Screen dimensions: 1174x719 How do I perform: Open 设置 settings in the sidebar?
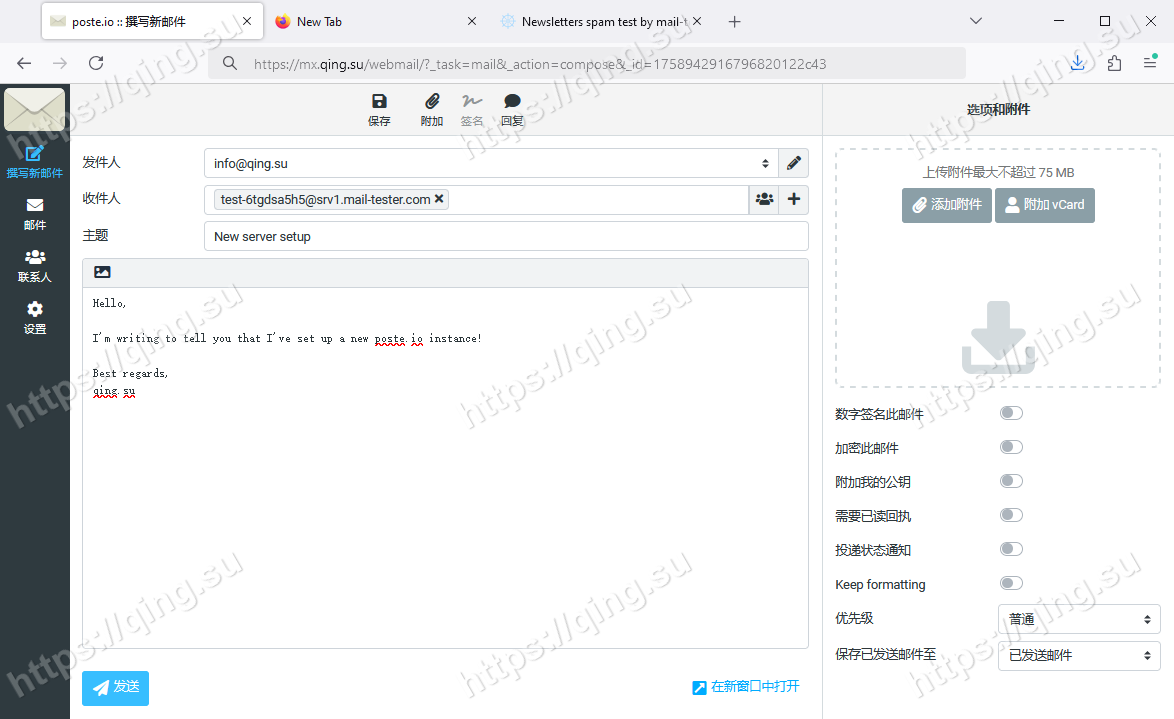coord(35,318)
